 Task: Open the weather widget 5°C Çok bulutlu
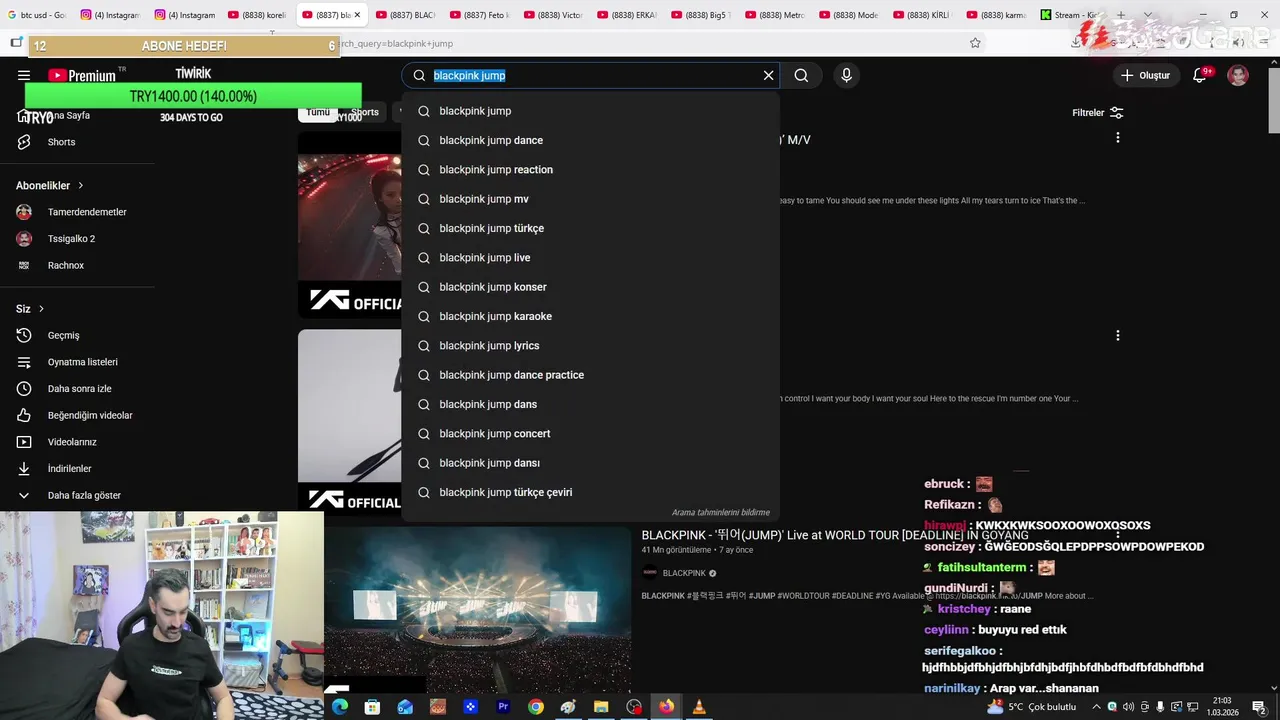(x=1031, y=707)
